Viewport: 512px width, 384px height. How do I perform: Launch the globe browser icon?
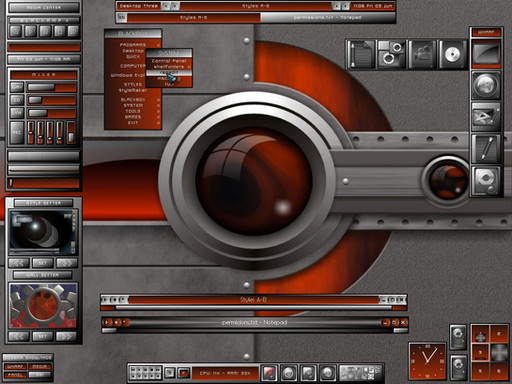coord(486,85)
